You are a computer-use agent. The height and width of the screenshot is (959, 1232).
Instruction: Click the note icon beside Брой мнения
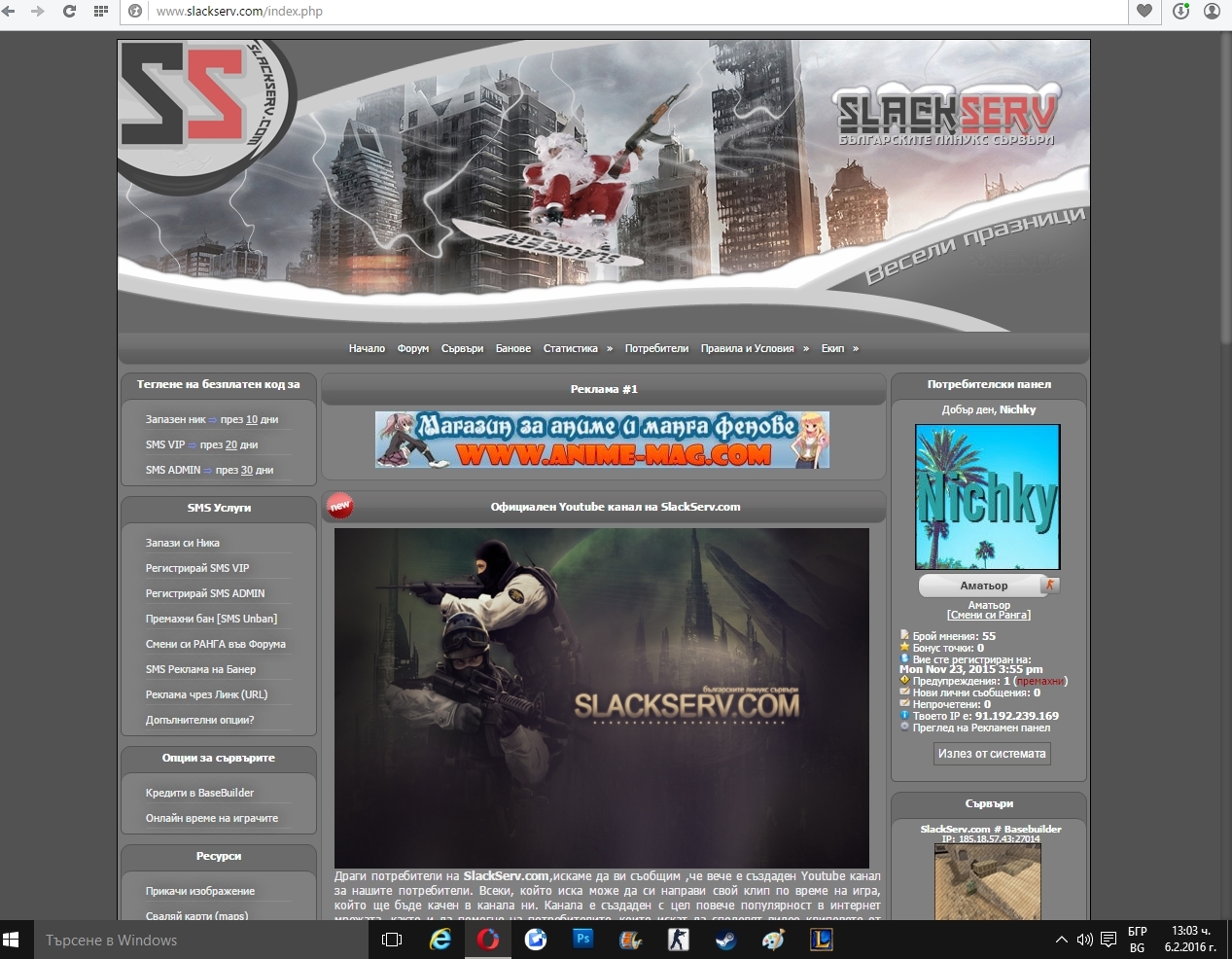point(904,635)
